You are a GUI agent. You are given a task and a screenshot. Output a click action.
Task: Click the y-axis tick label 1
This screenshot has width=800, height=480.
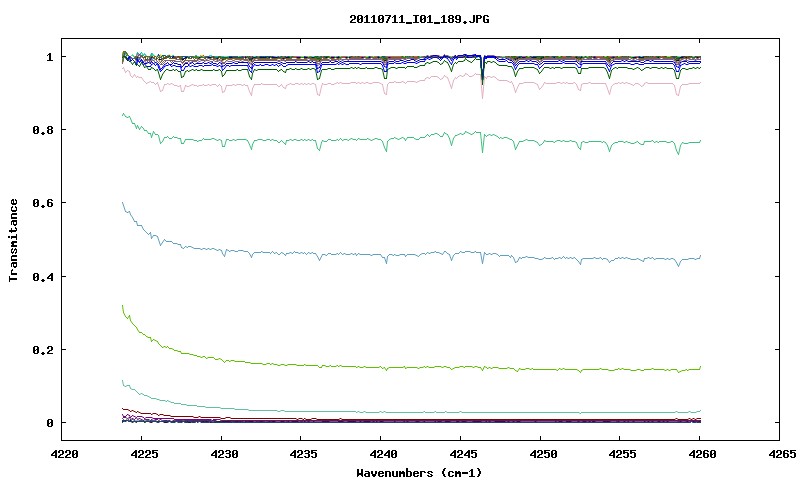pos(49,57)
